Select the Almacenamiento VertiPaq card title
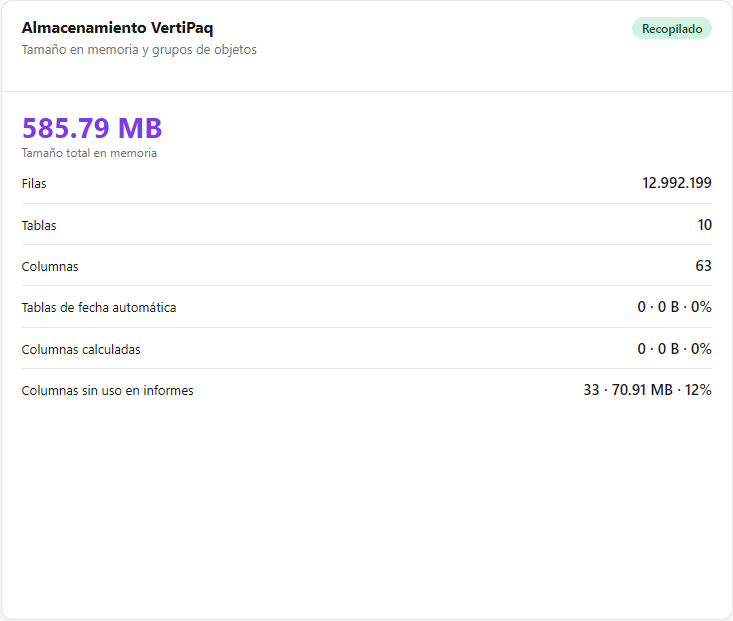The width and height of the screenshot is (733, 621). [117, 28]
